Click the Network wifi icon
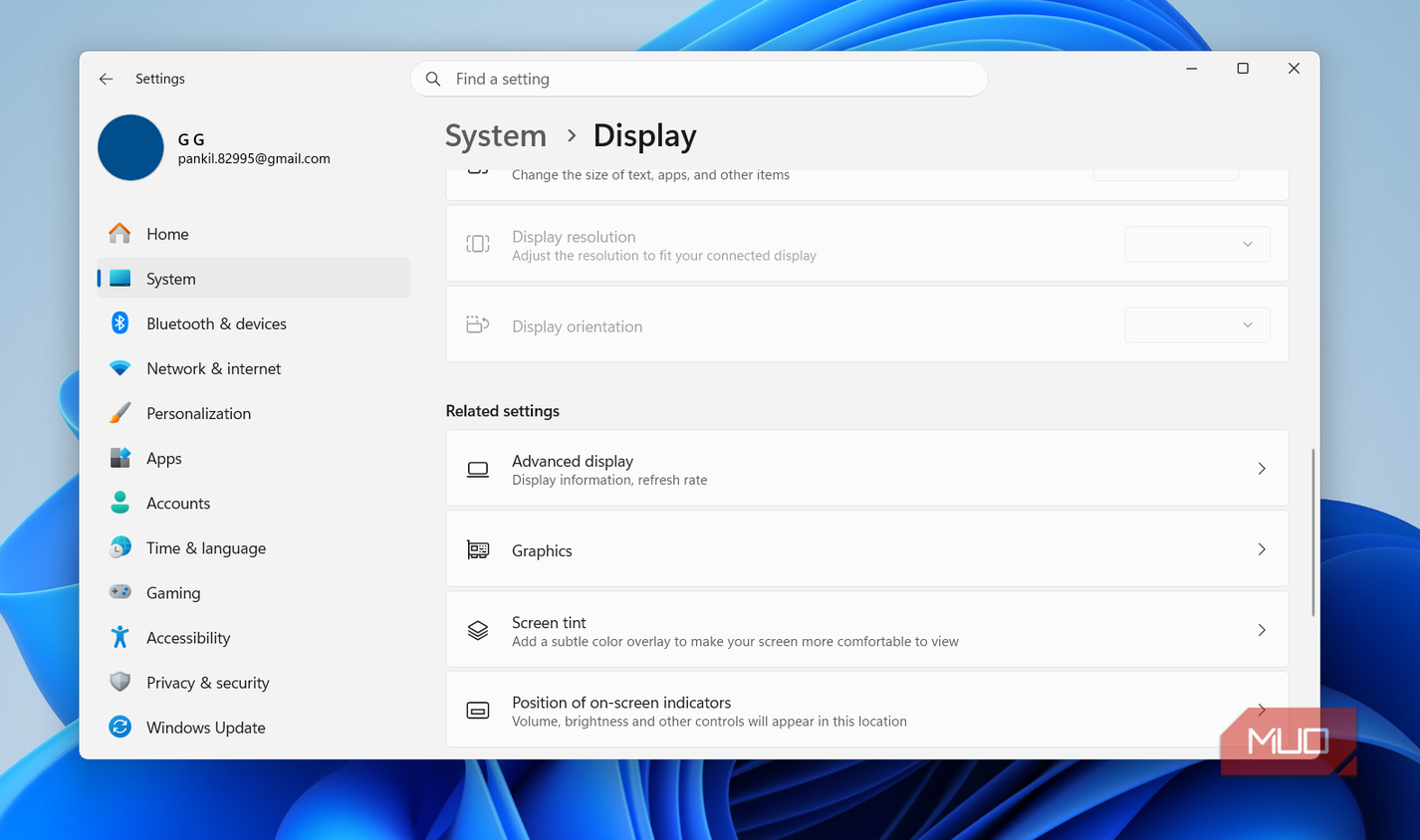This screenshot has height=840, width=1420. [x=119, y=368]
